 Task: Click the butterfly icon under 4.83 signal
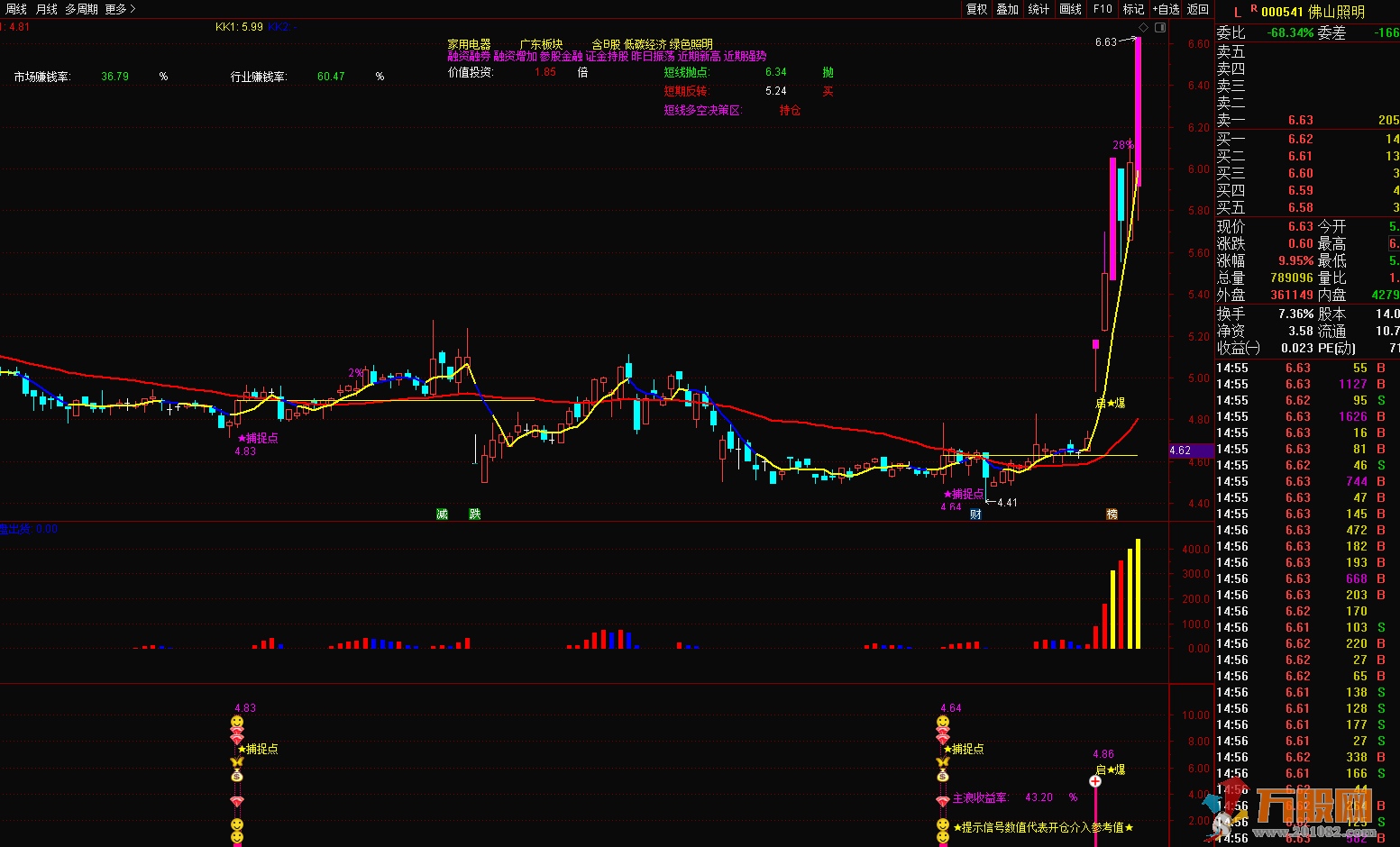tap(237, 762)
